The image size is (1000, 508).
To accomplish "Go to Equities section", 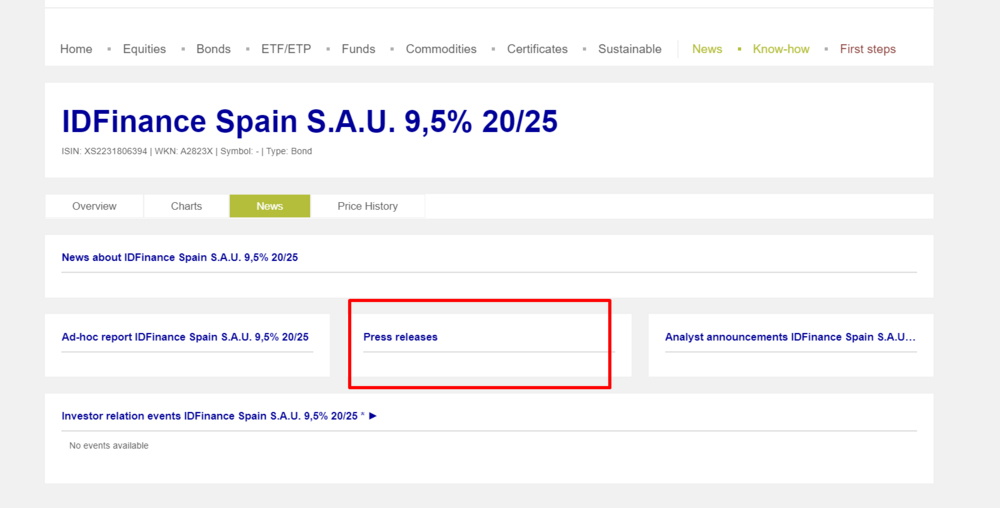I will point(144,49).
